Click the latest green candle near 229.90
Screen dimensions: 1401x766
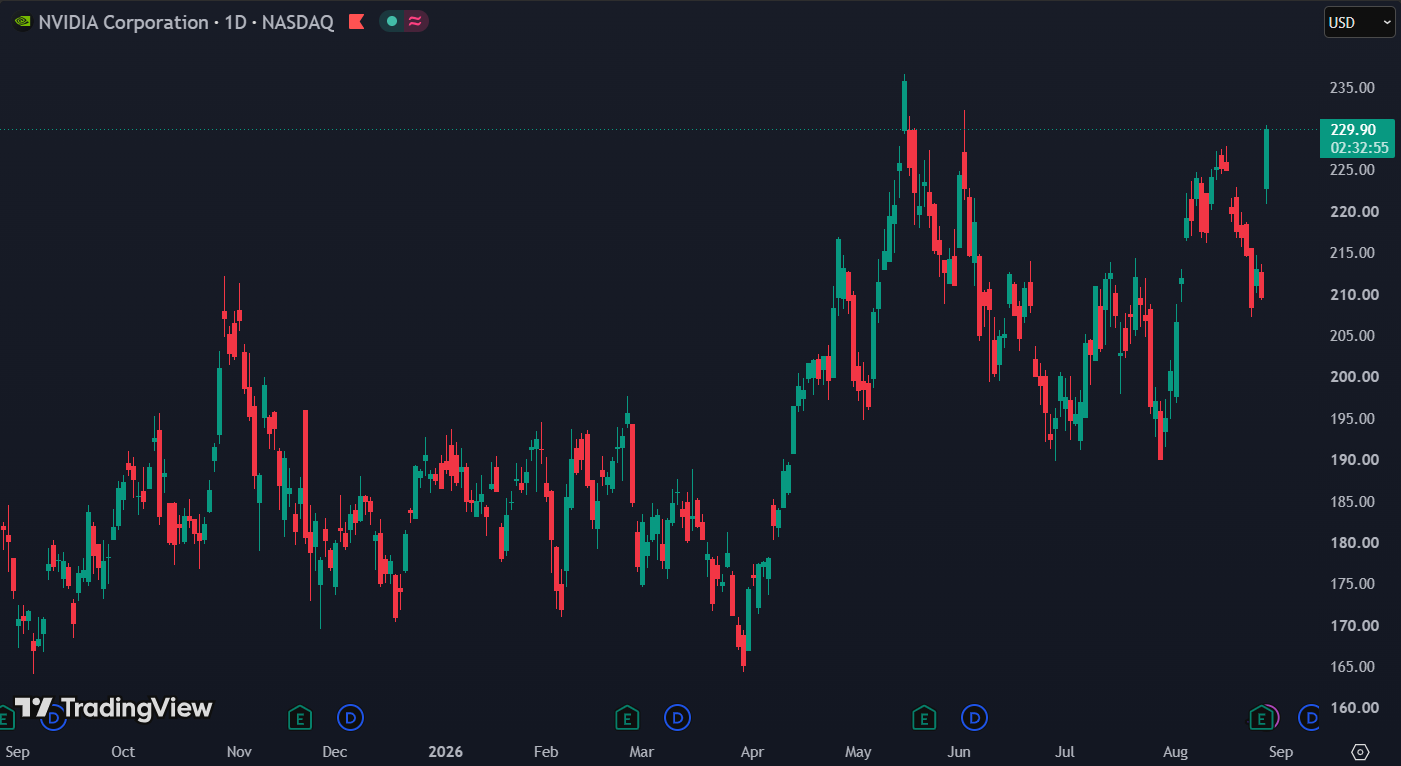pos(1267,159)
